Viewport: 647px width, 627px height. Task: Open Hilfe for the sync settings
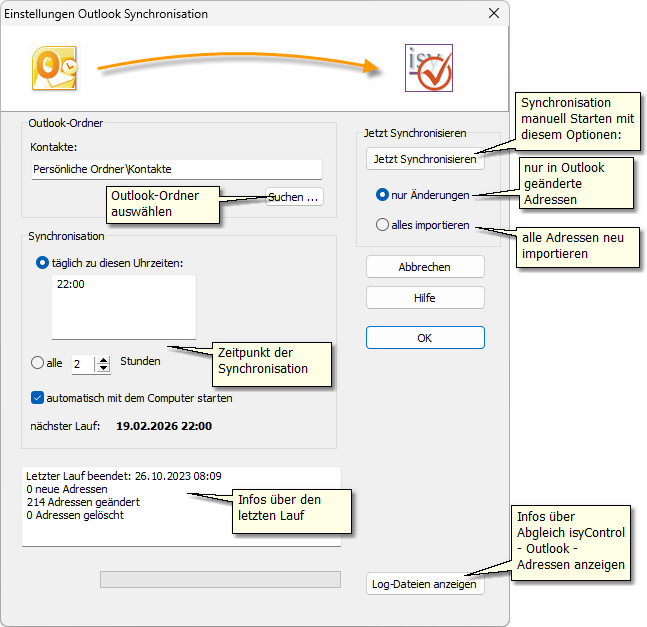click(x=425, y=298)
